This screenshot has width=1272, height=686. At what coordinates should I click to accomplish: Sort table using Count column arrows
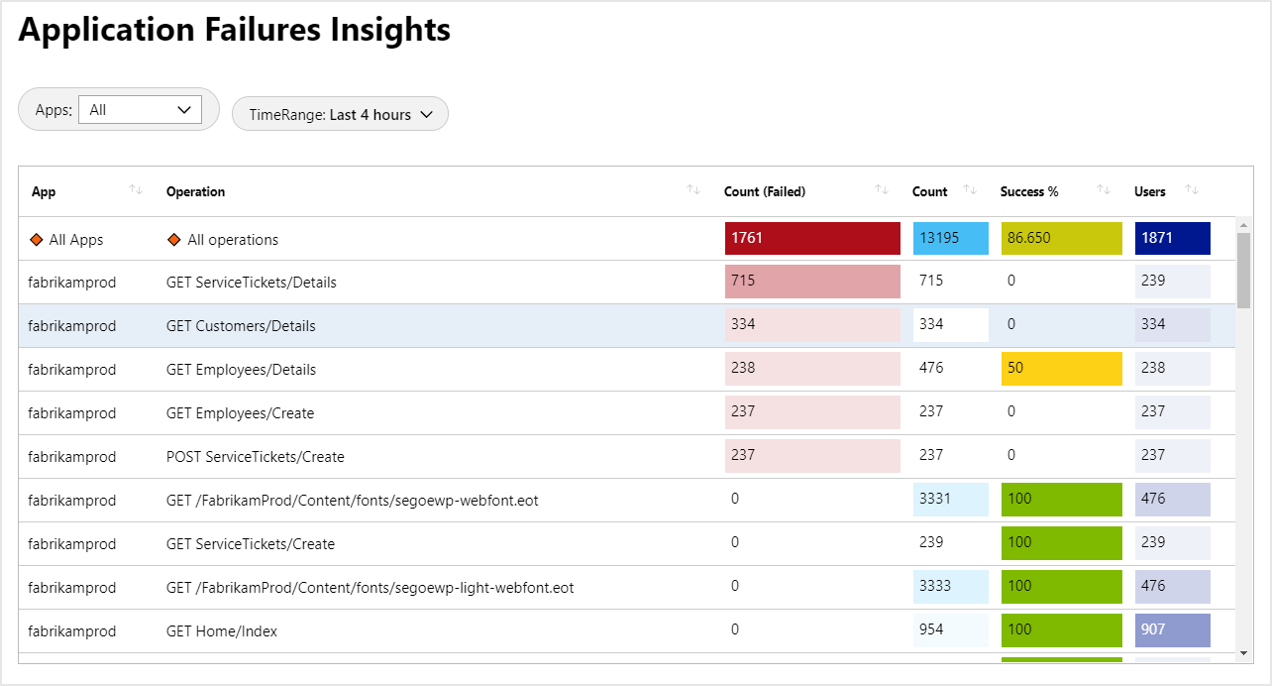(970, 190)
